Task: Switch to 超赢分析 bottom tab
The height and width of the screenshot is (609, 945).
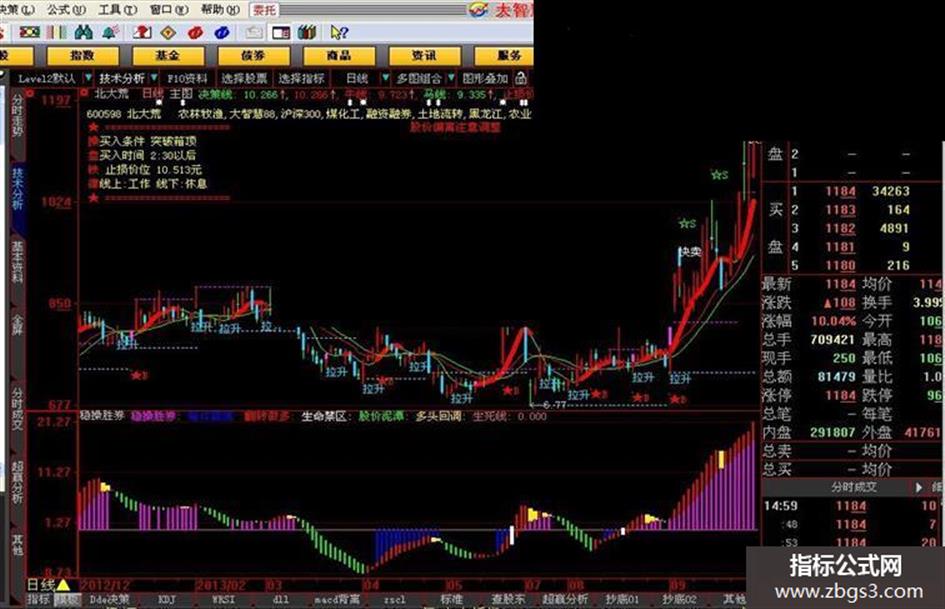Action: pos(565,599)
